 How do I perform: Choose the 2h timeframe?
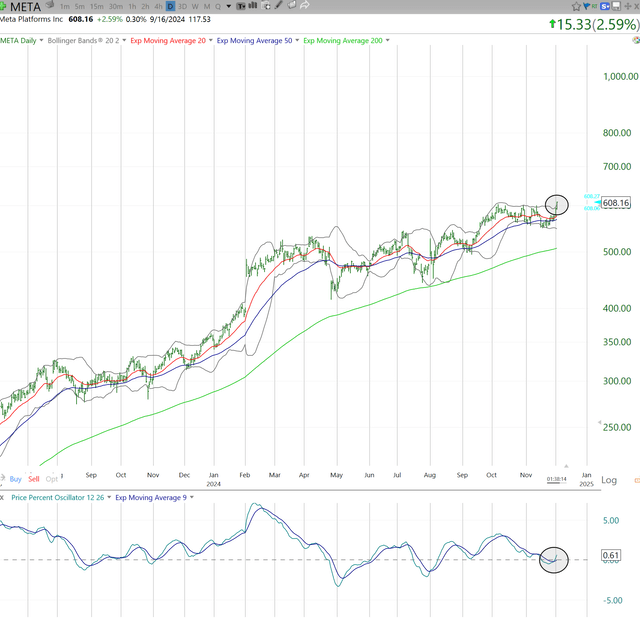pyautogui.click(x=145, y=6)
